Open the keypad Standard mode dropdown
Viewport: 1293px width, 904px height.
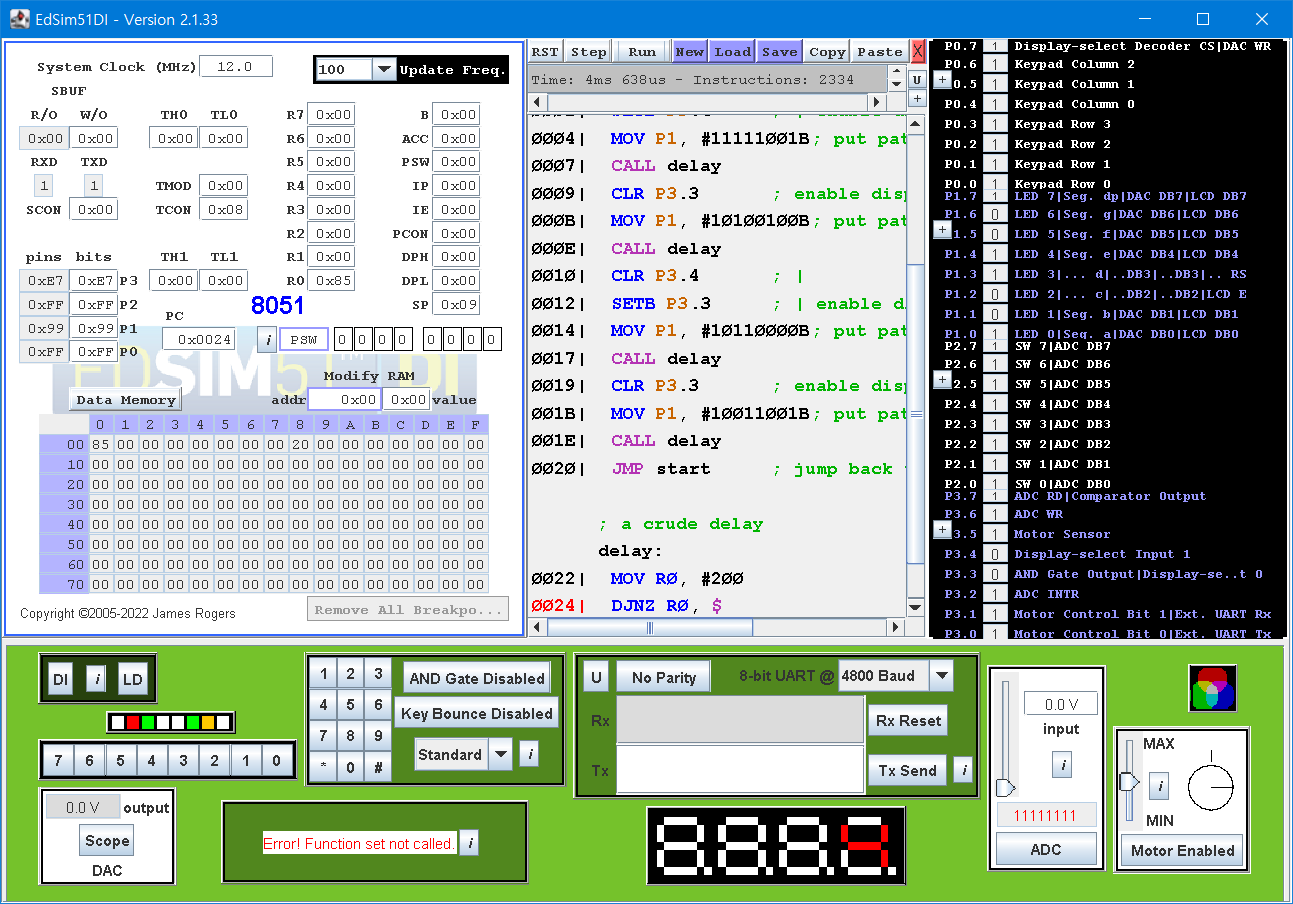click(501, 754)
